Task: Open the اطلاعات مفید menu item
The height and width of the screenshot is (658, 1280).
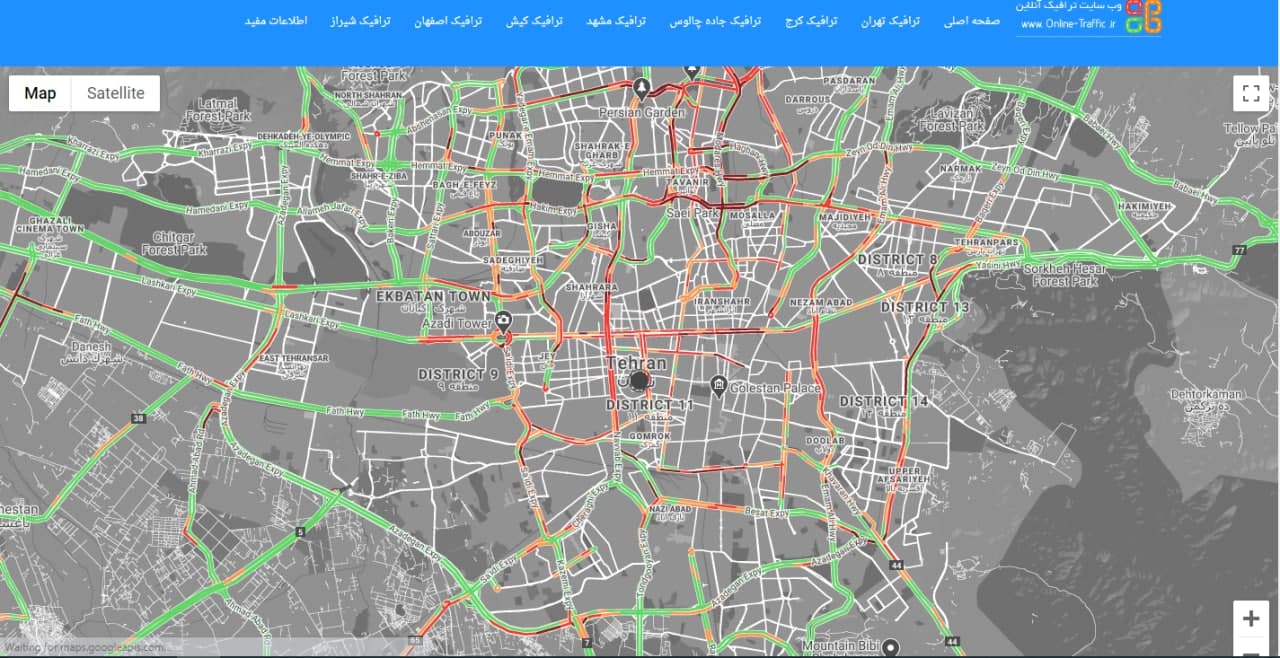Action: (276, 21)
